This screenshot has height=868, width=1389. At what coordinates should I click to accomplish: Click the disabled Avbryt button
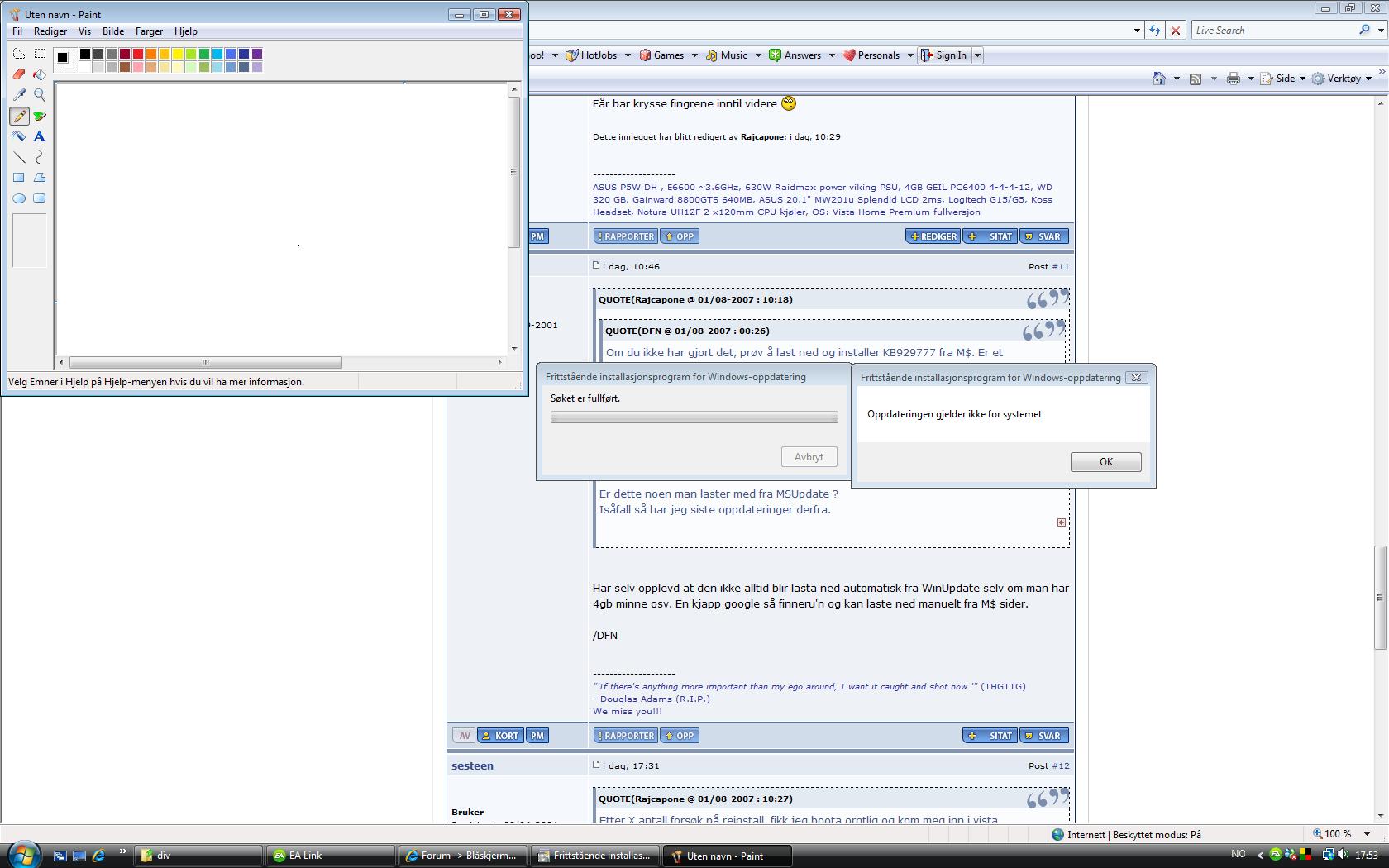(x=809, y=457)
